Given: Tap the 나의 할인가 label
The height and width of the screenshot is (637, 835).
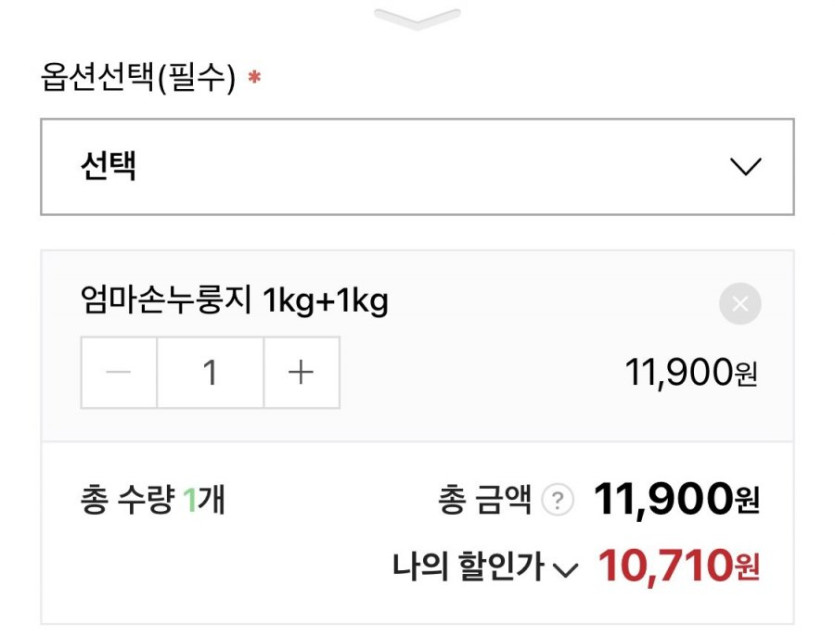Looking at the screenshot, I should point(468,568).
